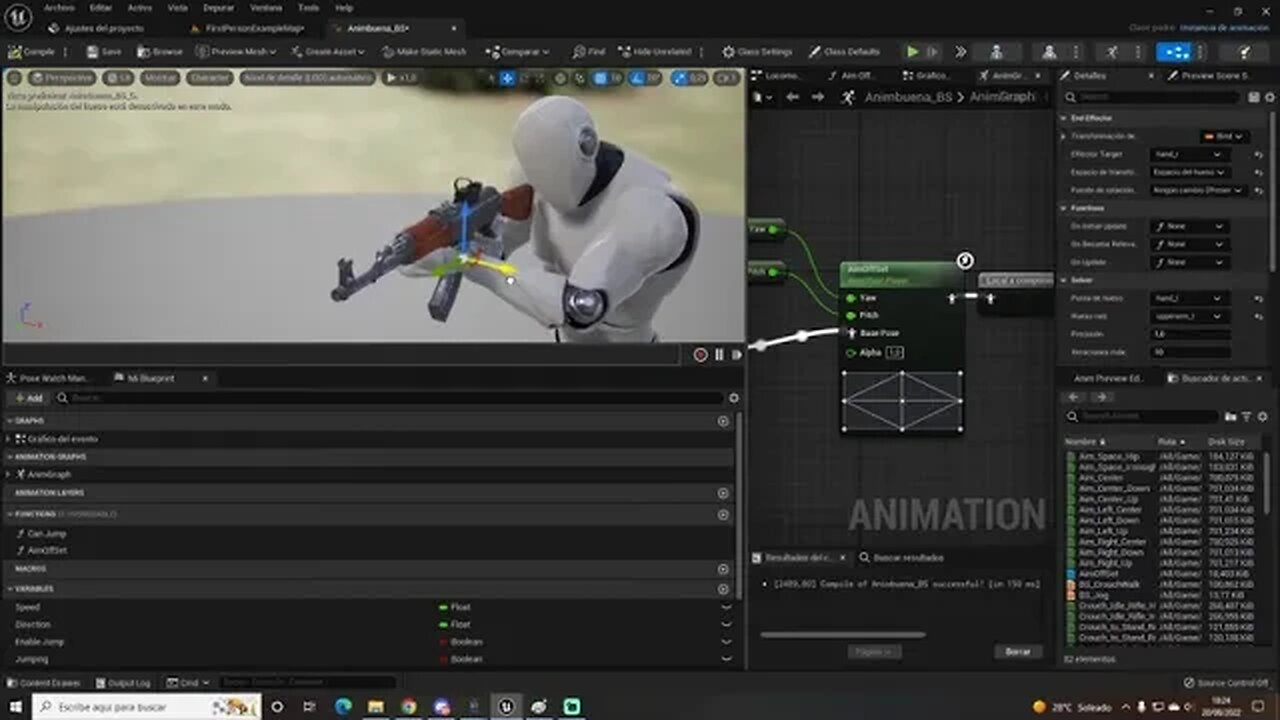Click the Compile button in toolbar

[x=31, y=52]
